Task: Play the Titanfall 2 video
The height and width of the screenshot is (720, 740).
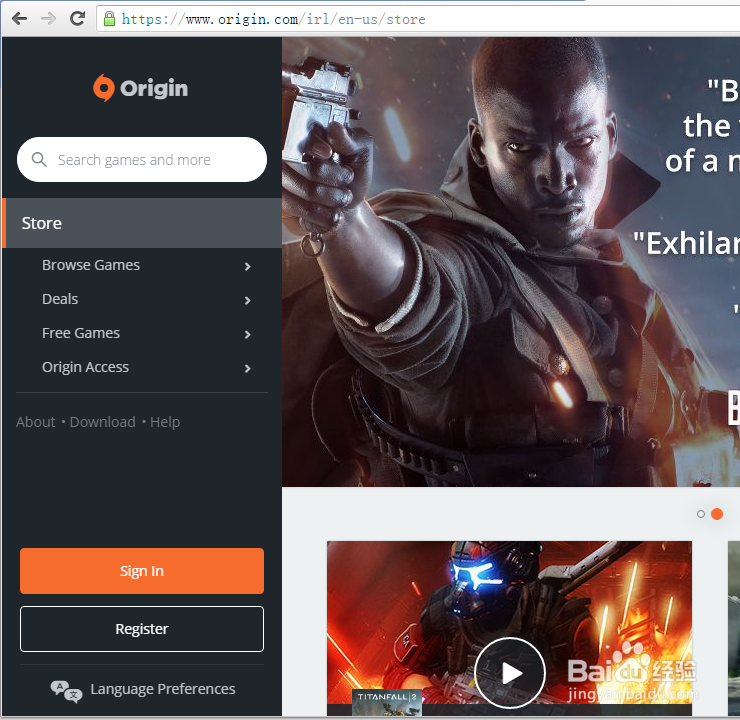Action: pyautogui.click(x=510, y=672)
